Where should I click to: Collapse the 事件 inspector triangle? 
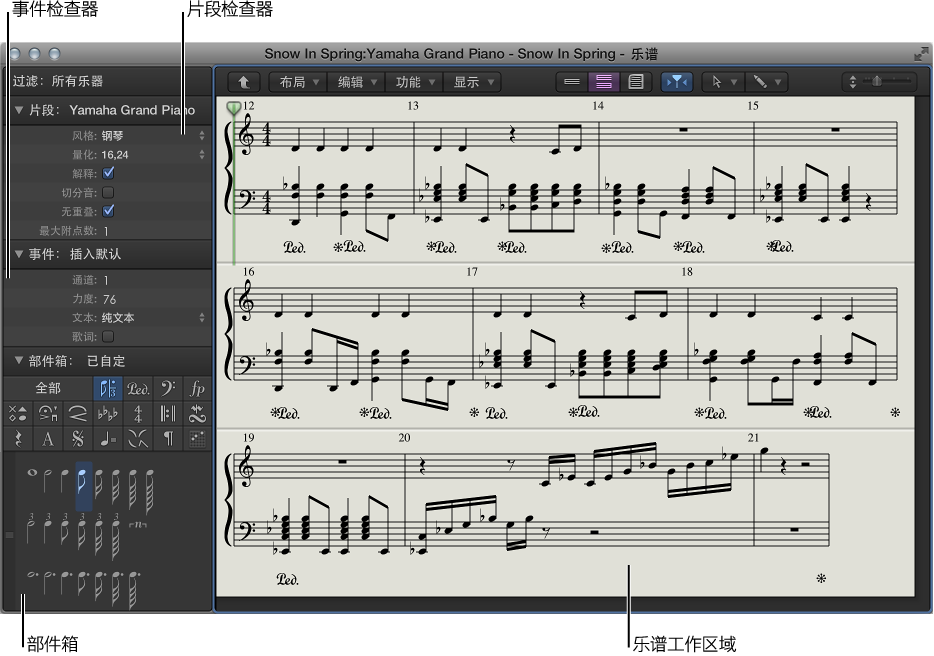pyautogui.click(x=18, y=254)
